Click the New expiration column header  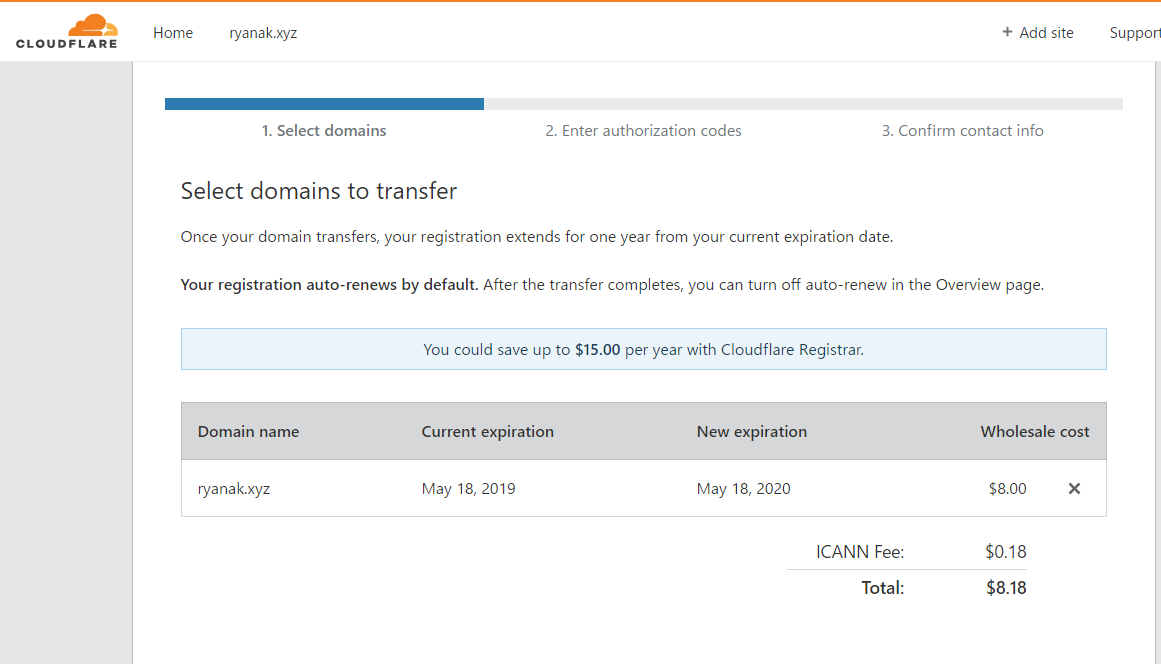[x=752, y=432]
